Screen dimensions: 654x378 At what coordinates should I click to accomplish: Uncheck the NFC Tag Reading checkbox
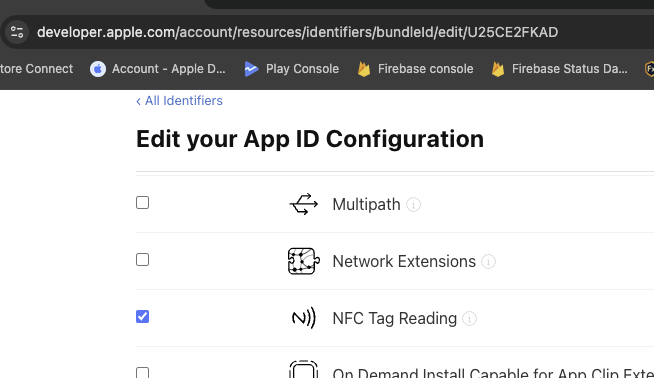(143, 317)
